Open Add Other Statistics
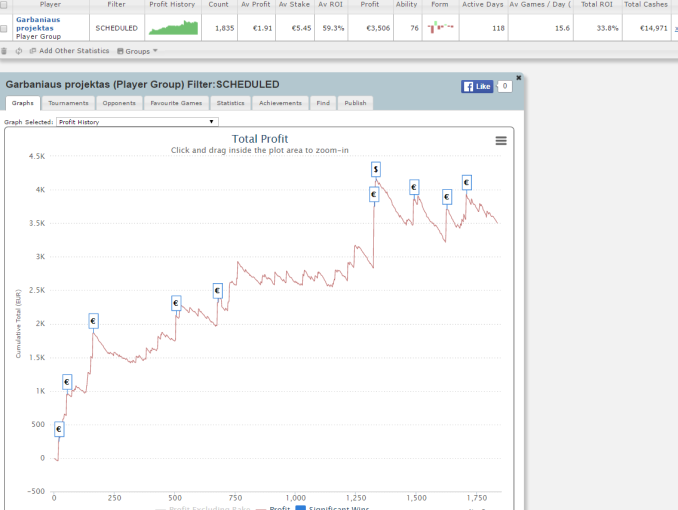The image size is (678, 510). (x=69, y=50)
